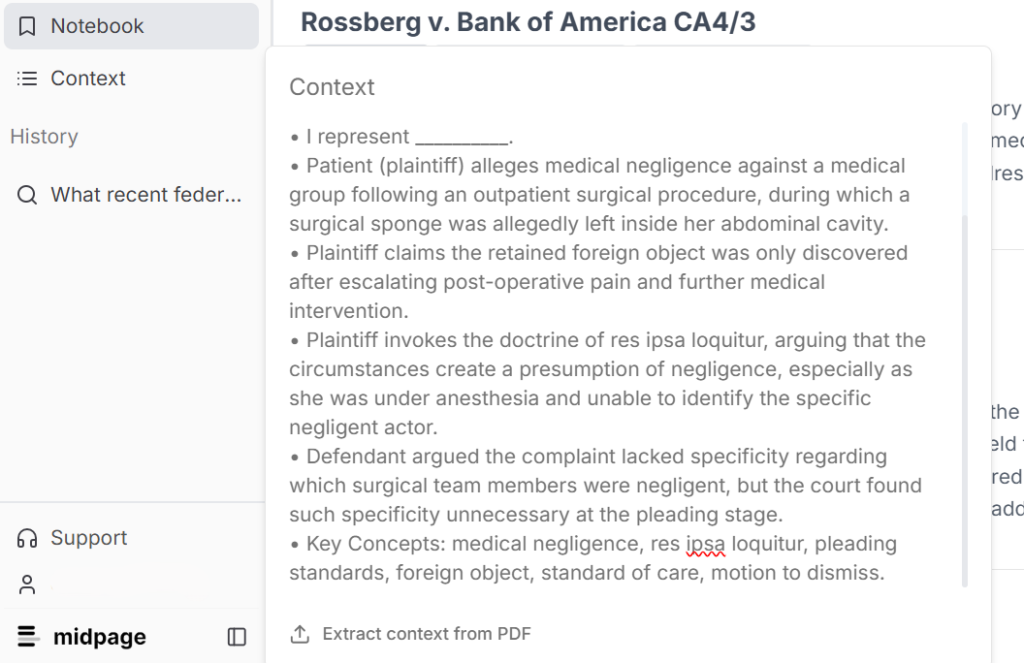Click the Notebook bookmark icon
1024x663 pixels.
point(28,26)
